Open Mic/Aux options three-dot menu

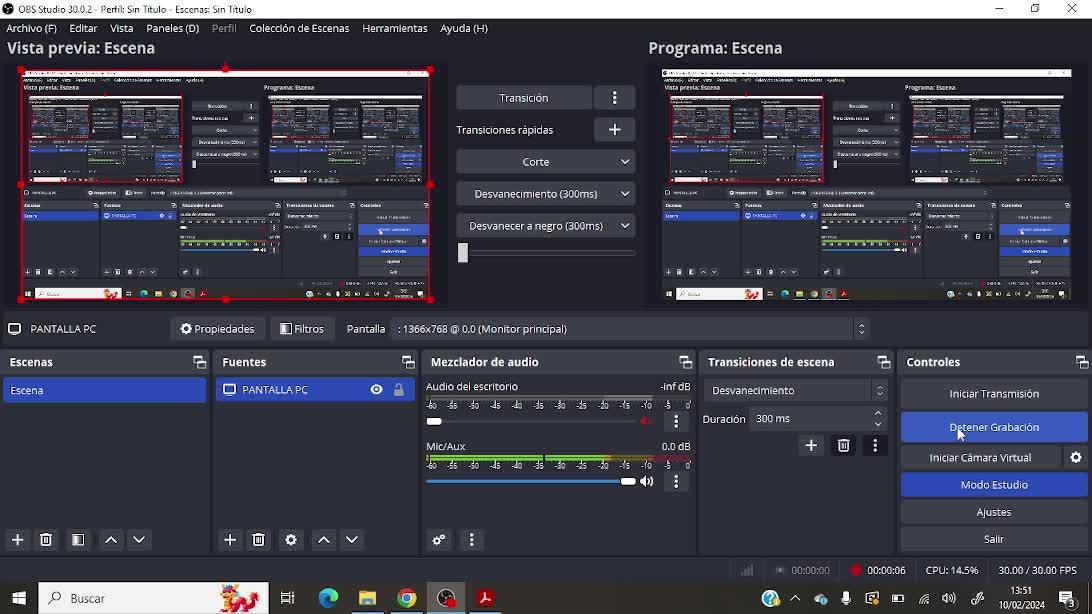click(x=676, y=481)
